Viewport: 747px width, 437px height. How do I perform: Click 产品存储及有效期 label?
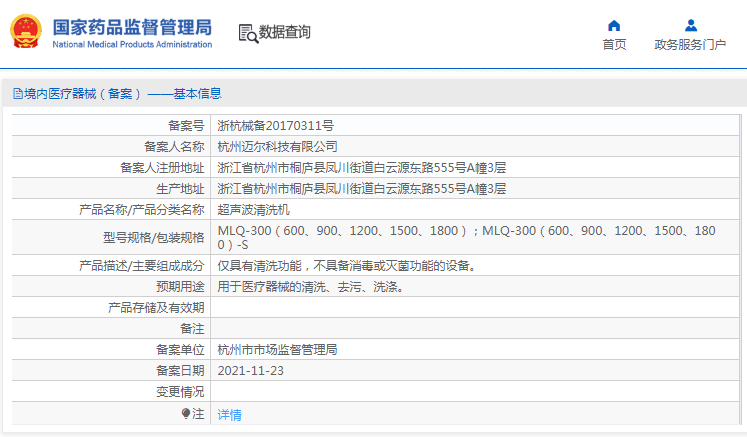(x=156, y=307)
